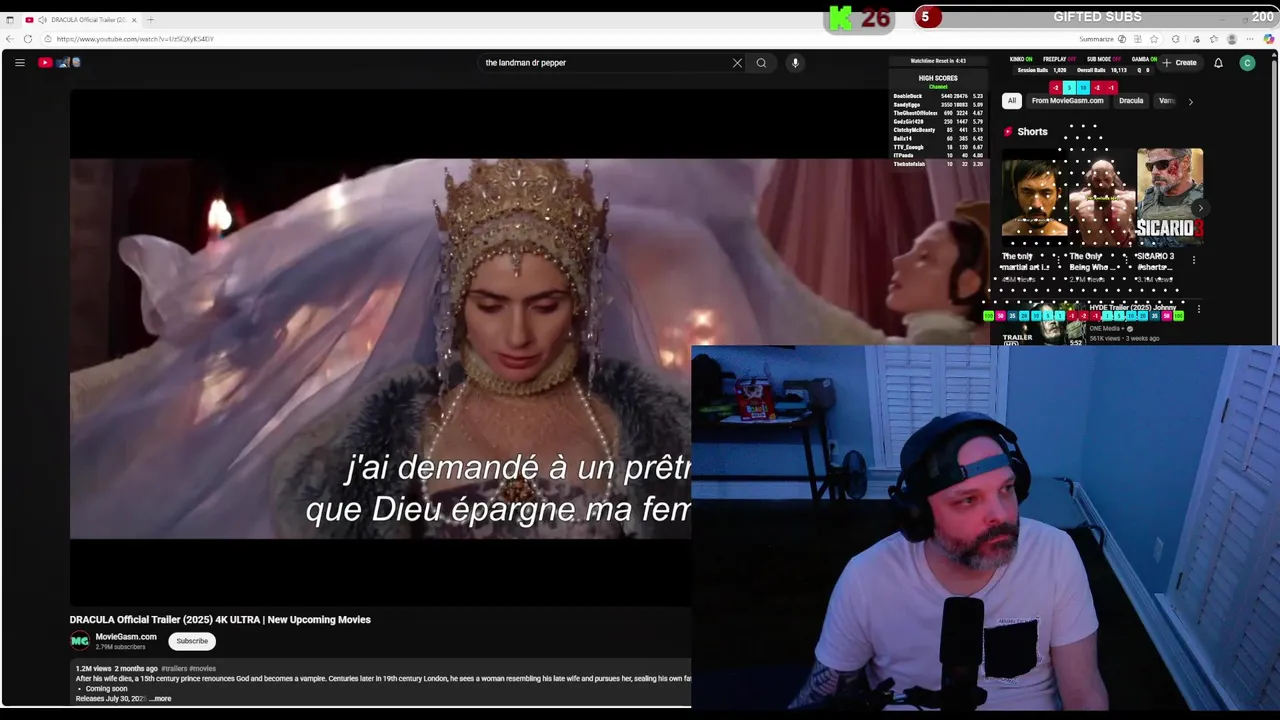Image resolution: width=1280 pixels, height=720 pixels.
Task: Click HYDE Trailer (2025) Johnny title
Action: (x=1133, y=308)
